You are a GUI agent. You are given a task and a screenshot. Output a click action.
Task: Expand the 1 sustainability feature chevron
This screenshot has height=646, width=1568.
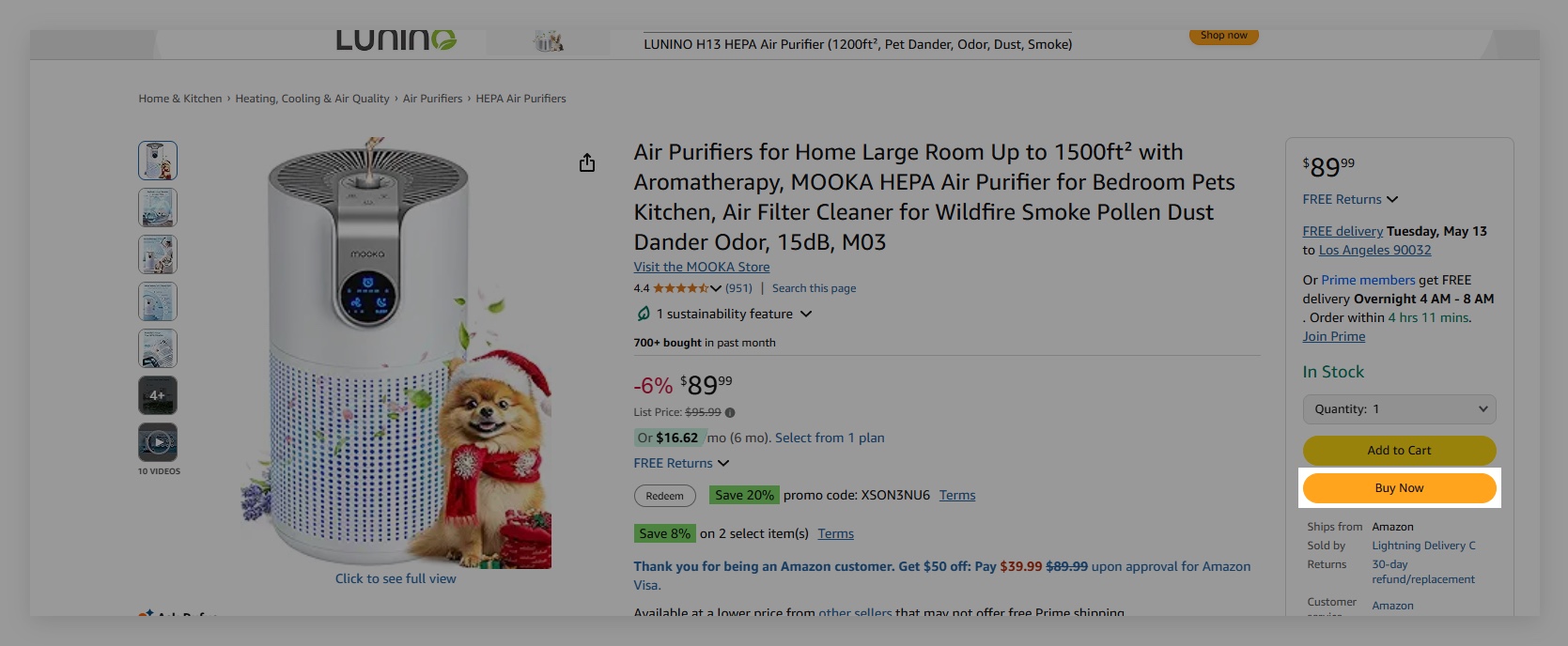806,314
